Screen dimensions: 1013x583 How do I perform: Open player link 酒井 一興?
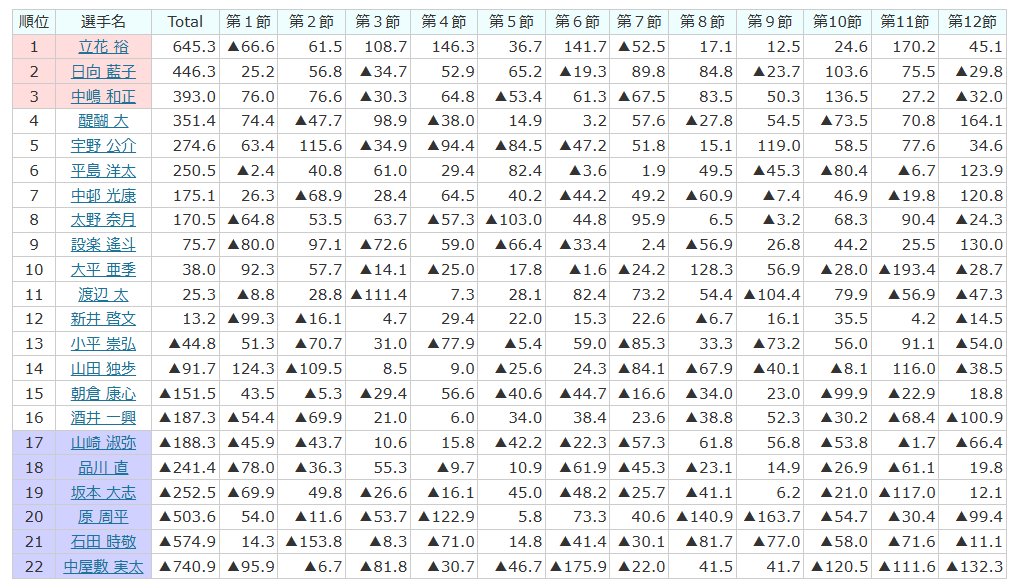(103, 418)
